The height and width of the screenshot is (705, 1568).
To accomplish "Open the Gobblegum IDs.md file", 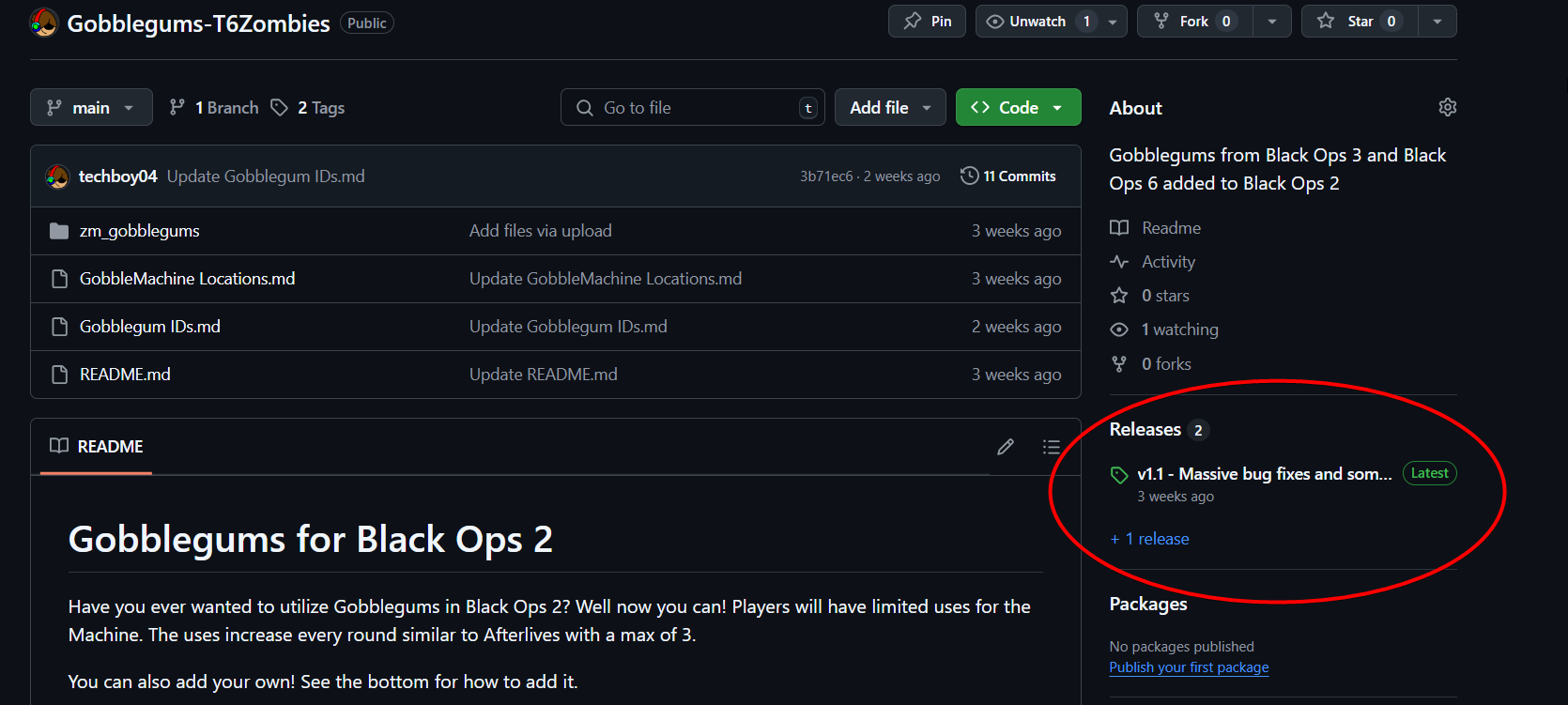I will [x=149, y=327].
